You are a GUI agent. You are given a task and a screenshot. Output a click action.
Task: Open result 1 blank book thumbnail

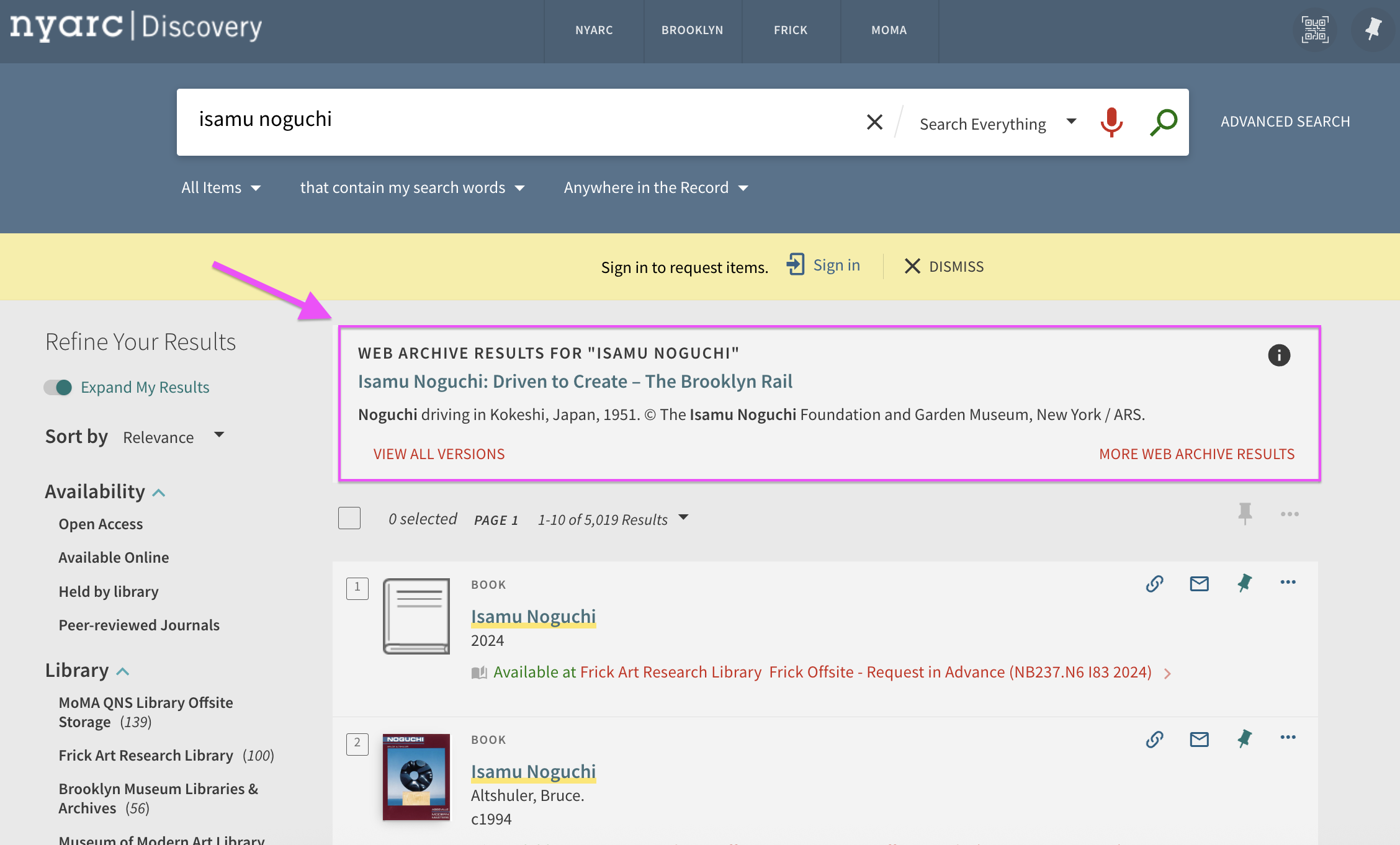pyautogui.click(x=416, y=616)
